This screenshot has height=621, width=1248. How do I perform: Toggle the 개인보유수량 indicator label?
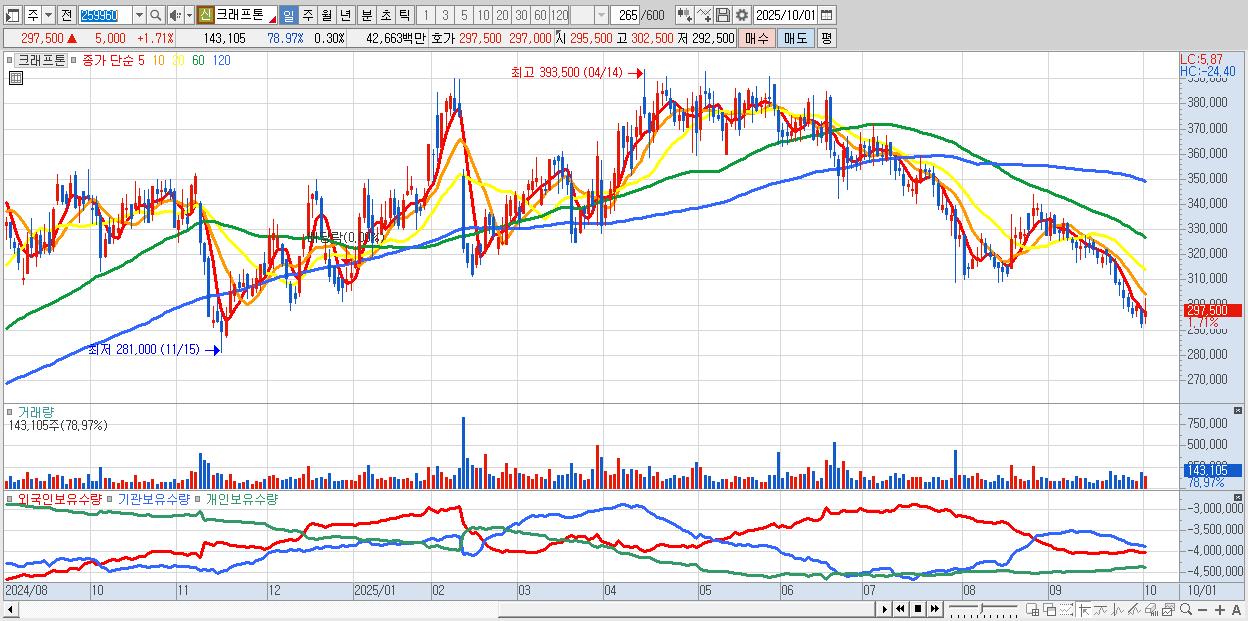241,498
